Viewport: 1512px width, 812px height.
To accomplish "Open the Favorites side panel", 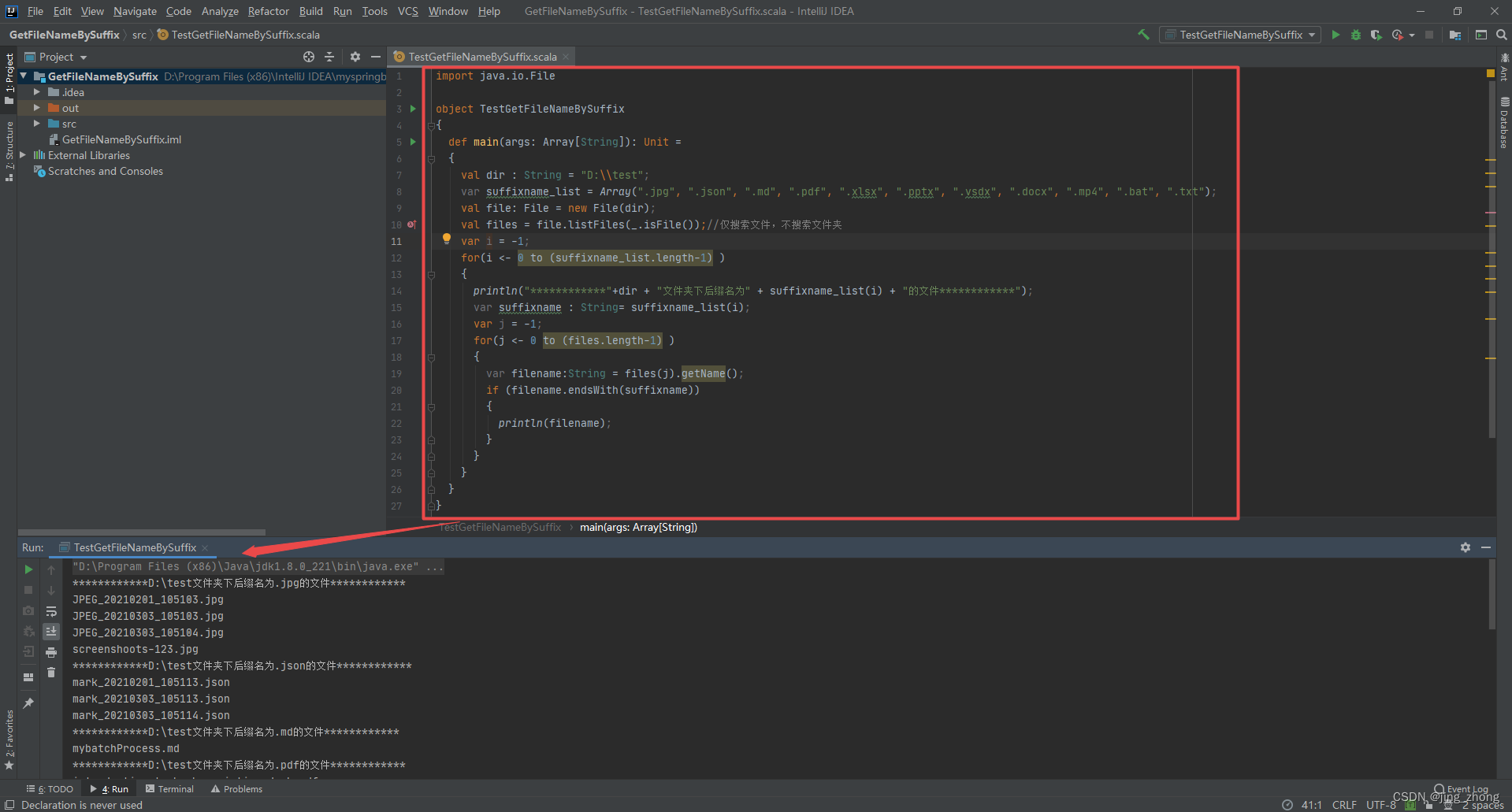I will [9, 740].
